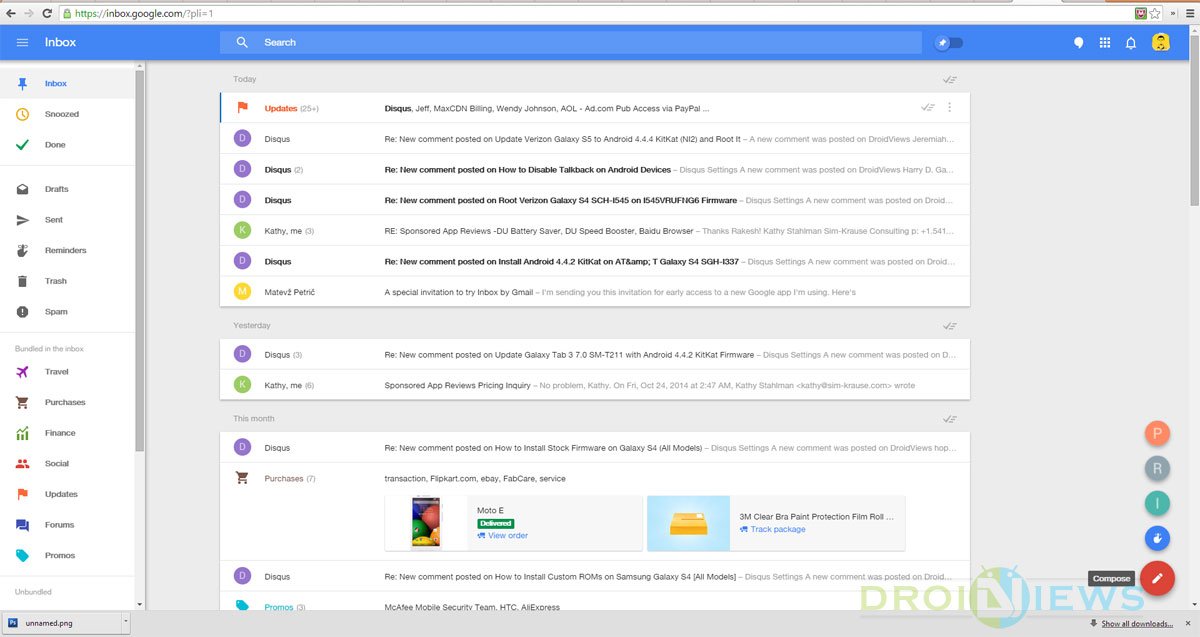Image resolution: width=1200 pixels, height=637 pixels.
Task: Click the browser address bar
Action: pyautogui.click(x=597, y=14)
